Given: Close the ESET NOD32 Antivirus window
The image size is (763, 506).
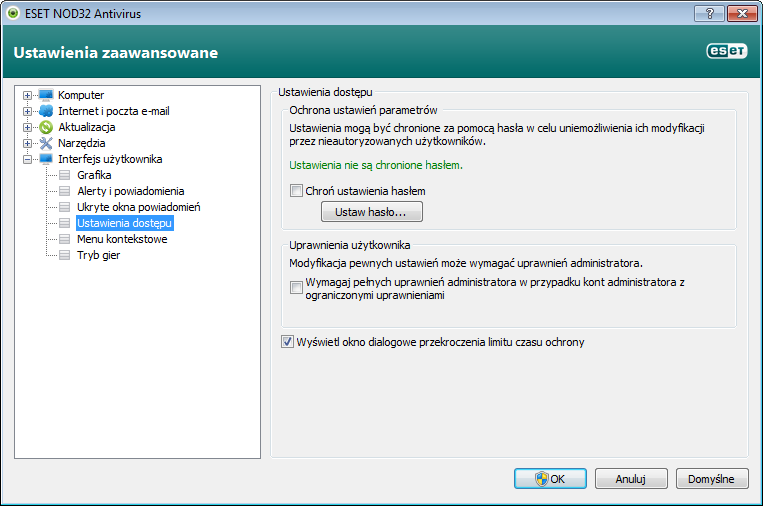Looking at the screenshot, I should click(742, 14).
